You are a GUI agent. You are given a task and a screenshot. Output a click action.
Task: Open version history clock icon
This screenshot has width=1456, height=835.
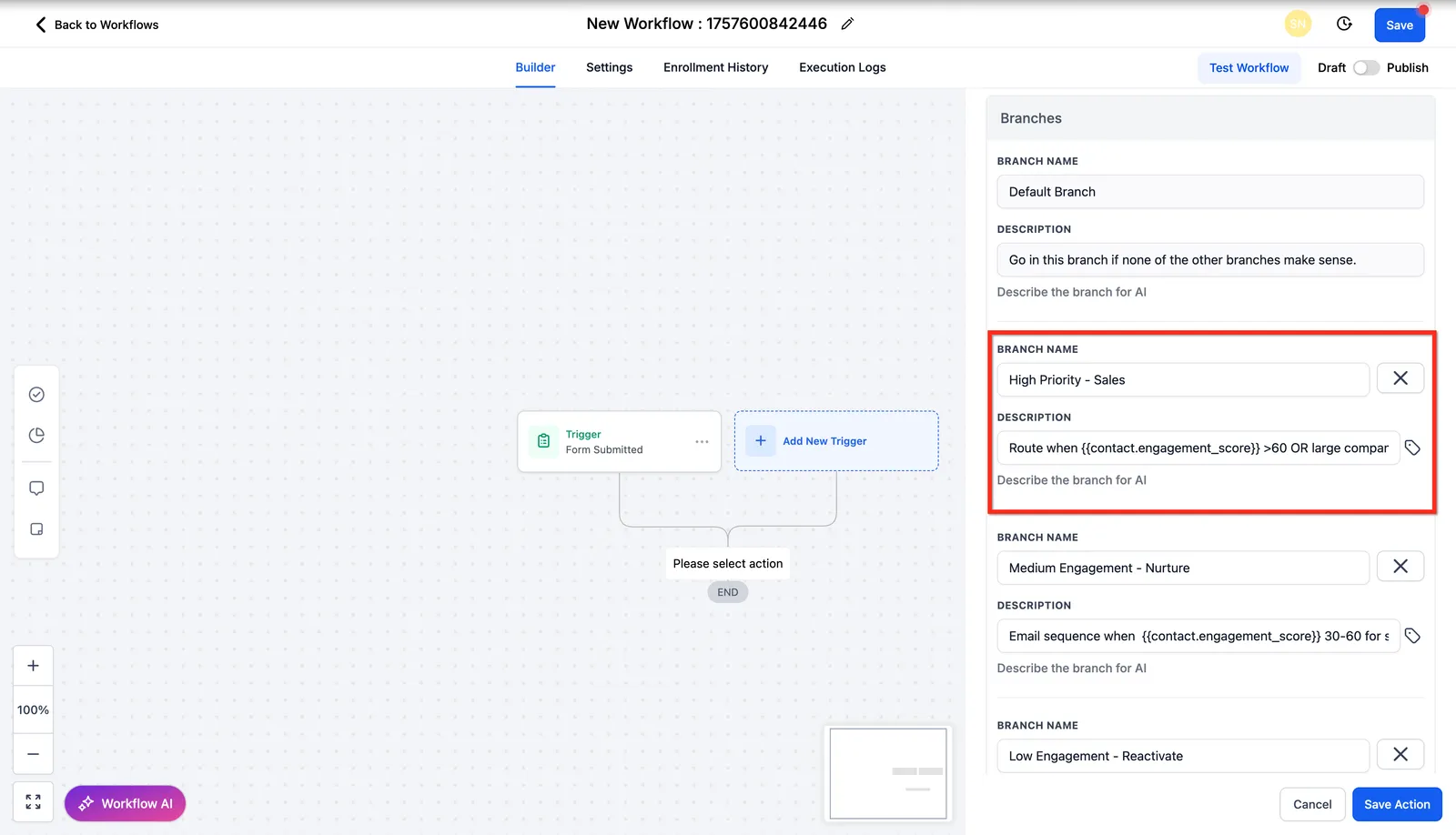tap(1344, 24)
